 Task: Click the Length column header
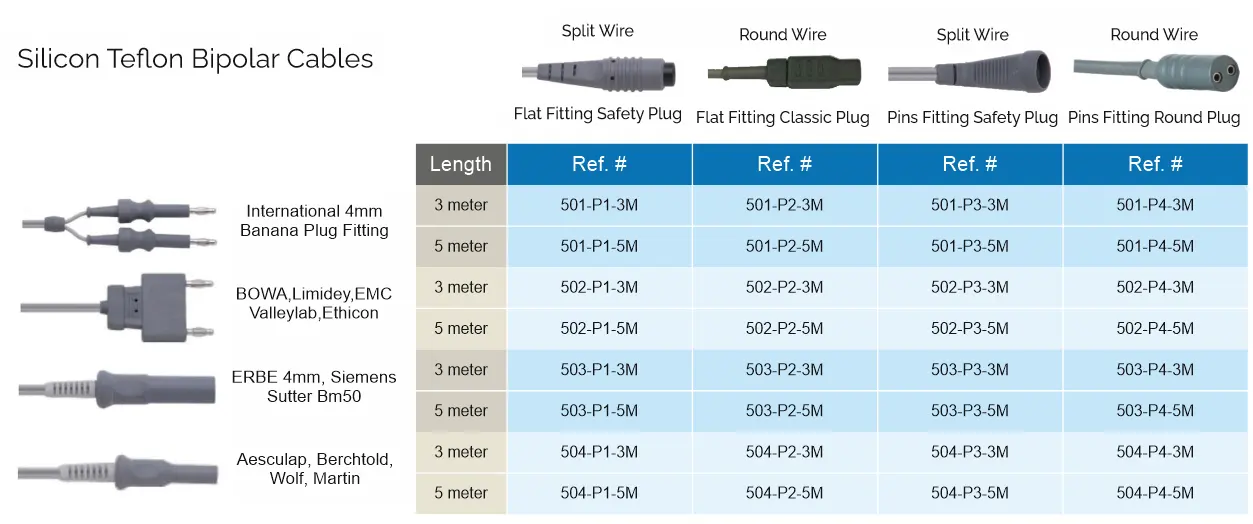point(460,164)
